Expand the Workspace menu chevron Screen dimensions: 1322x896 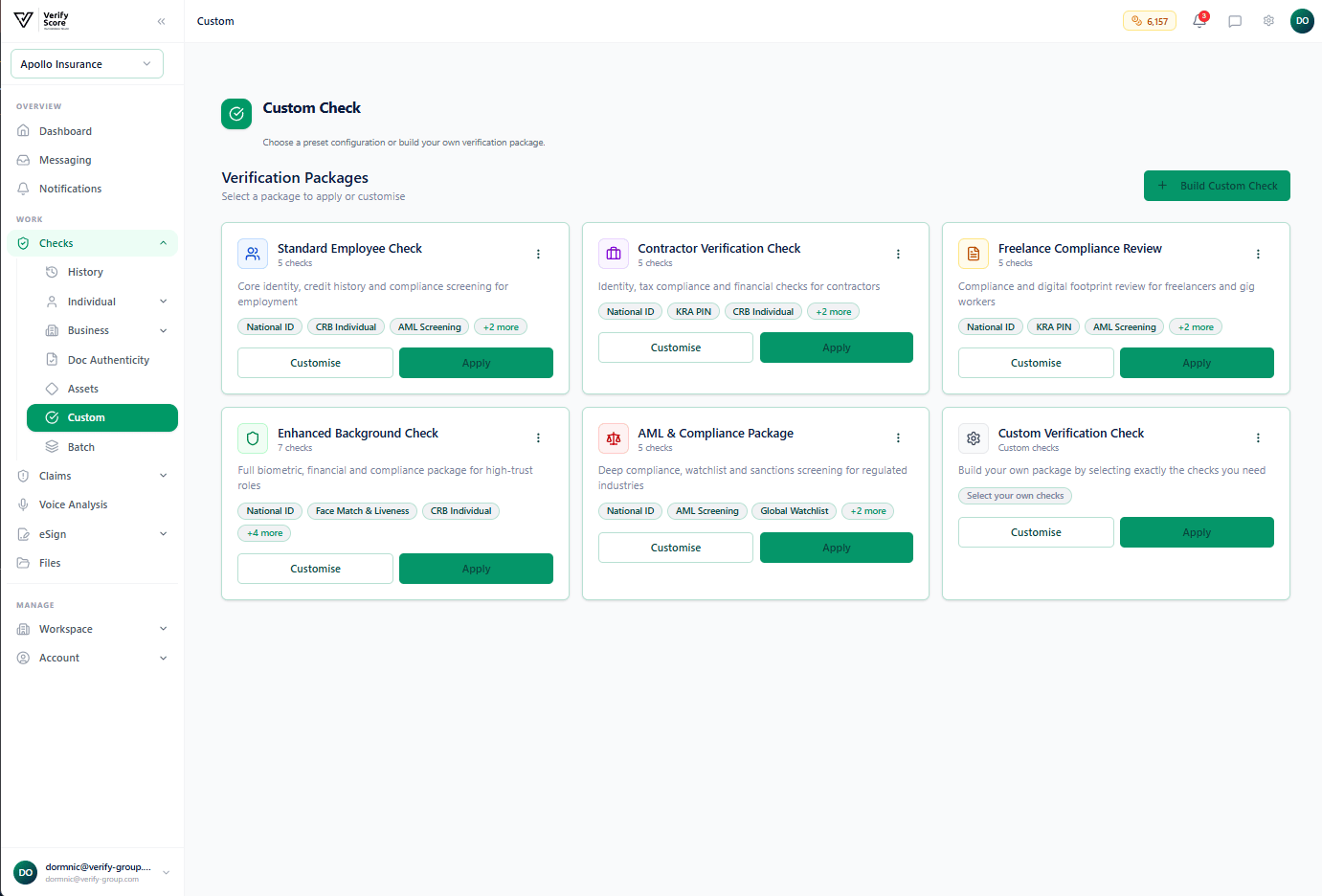(x=163, y=629)
